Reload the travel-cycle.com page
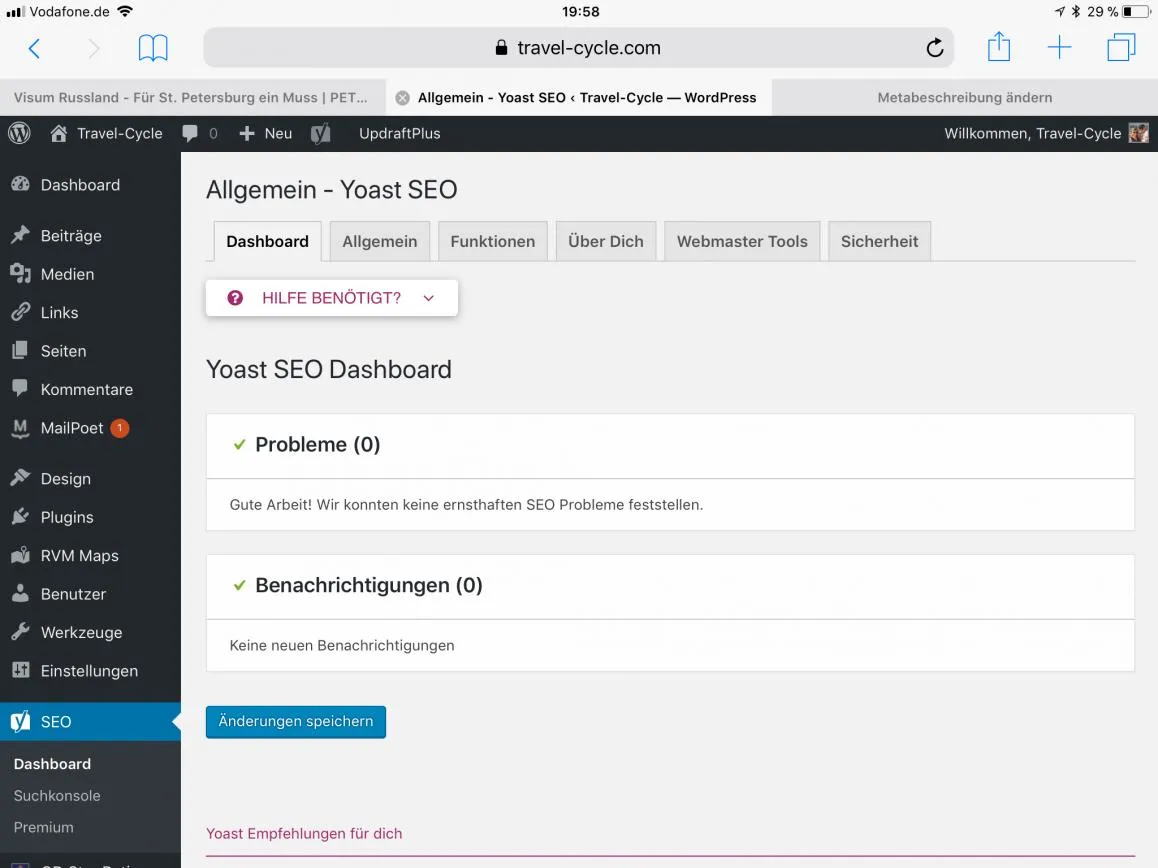1158x868 pixels. click(934, 48)
